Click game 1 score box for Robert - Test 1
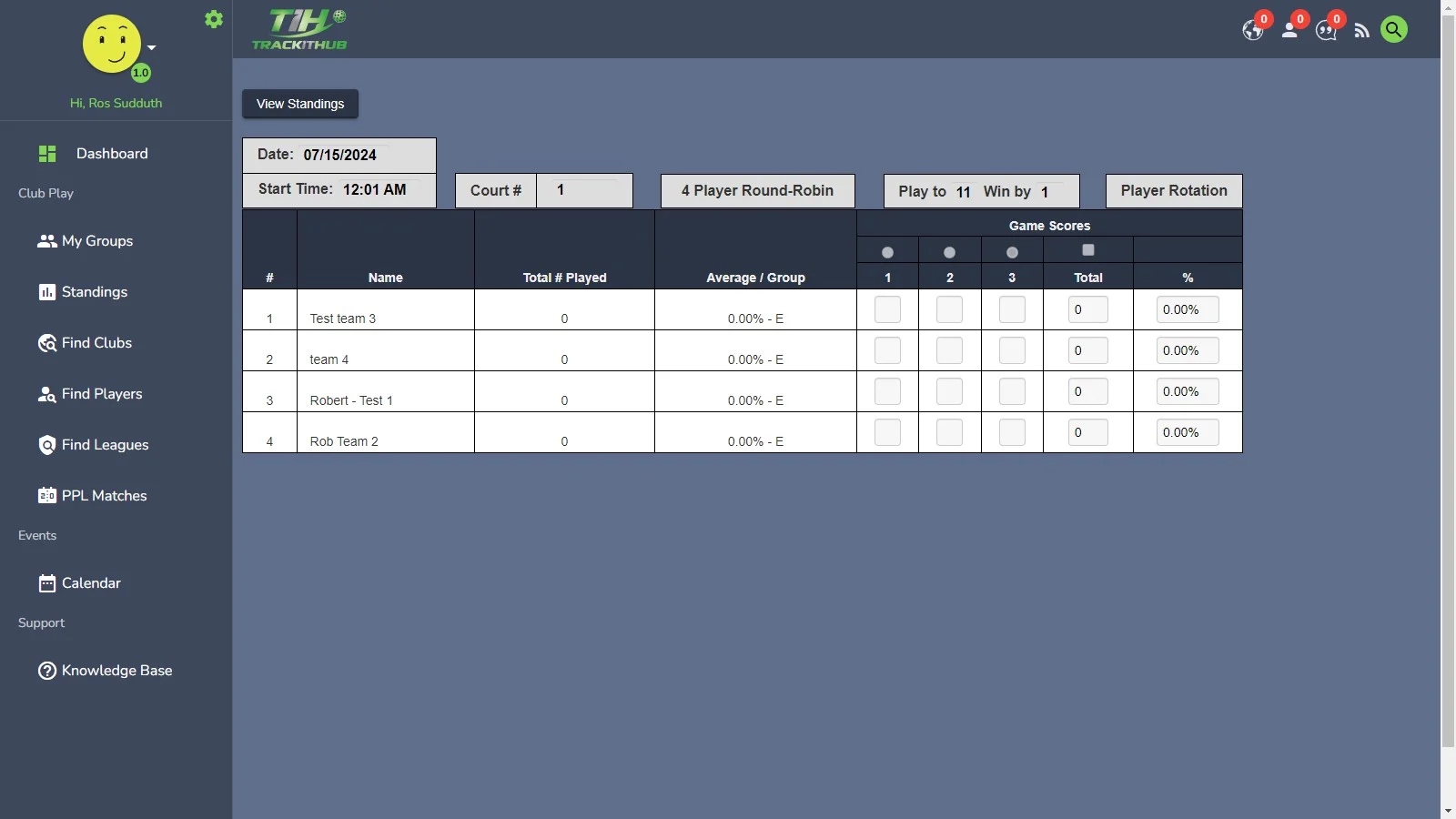The height and width of the screenshot is (819, 1456). click(887, 391)
